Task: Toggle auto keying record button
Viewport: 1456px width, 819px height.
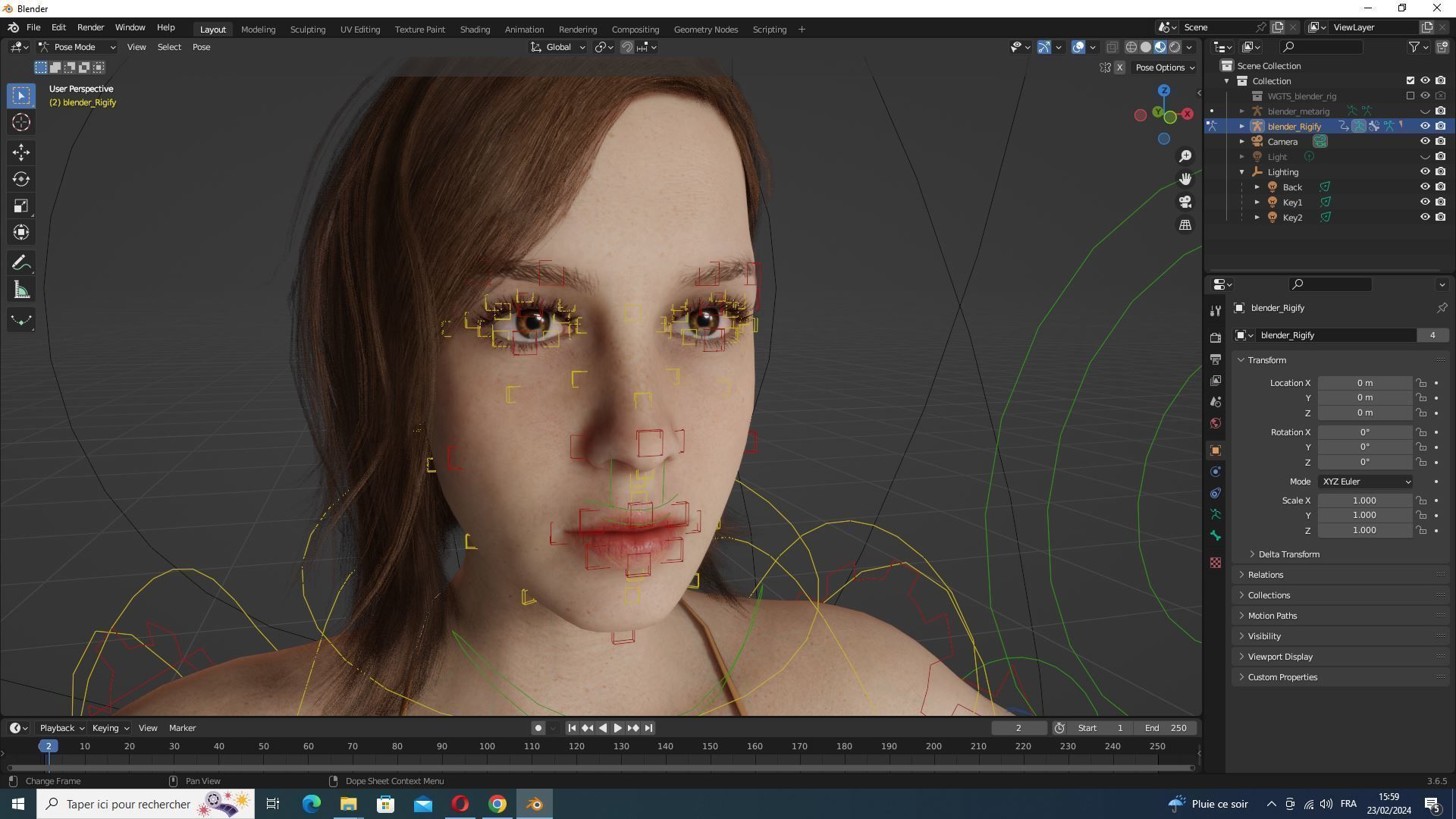Action: click(538, 728)
